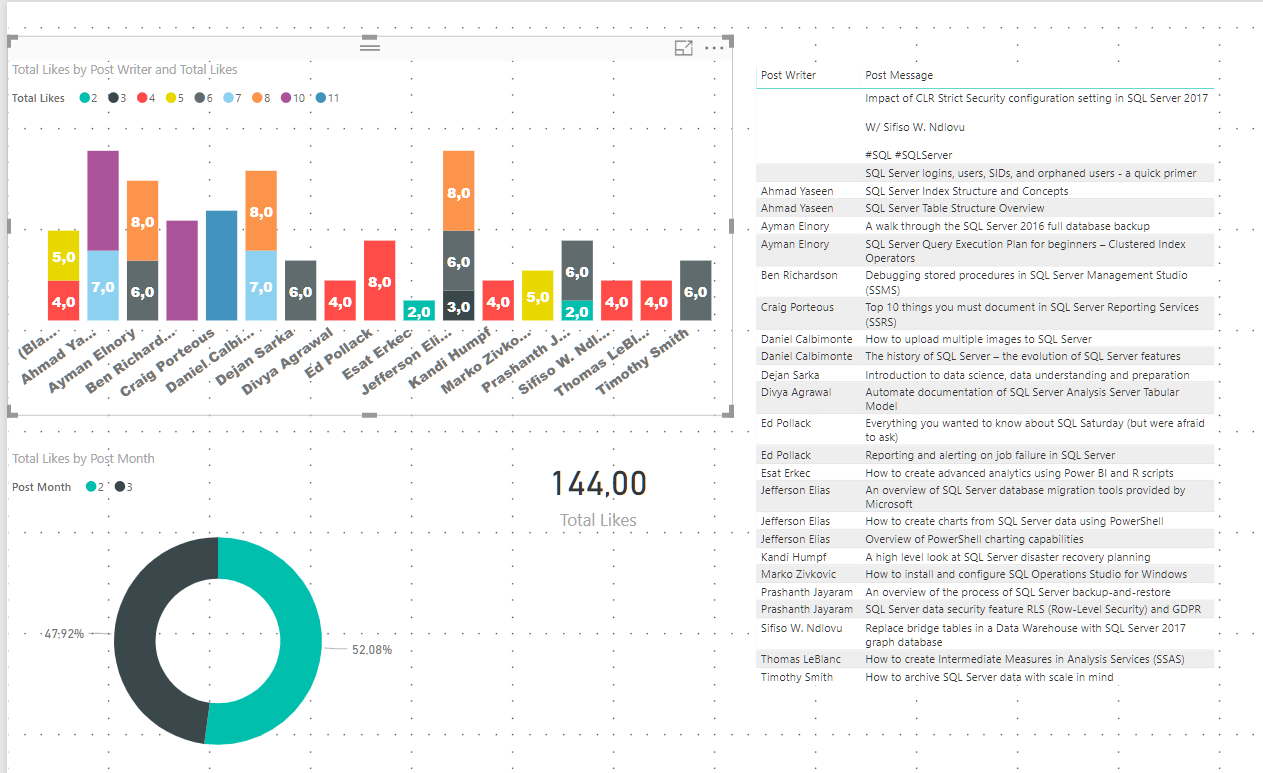This screenshot has width=1263, height=773.
Task: Select the teal Post Month 2 legend marker
Action: [91, 487]
